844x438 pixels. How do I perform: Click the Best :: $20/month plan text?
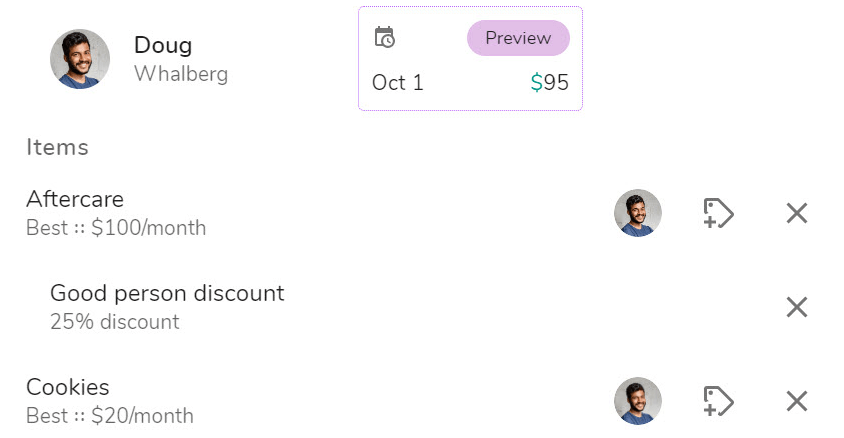pos(110,416)
